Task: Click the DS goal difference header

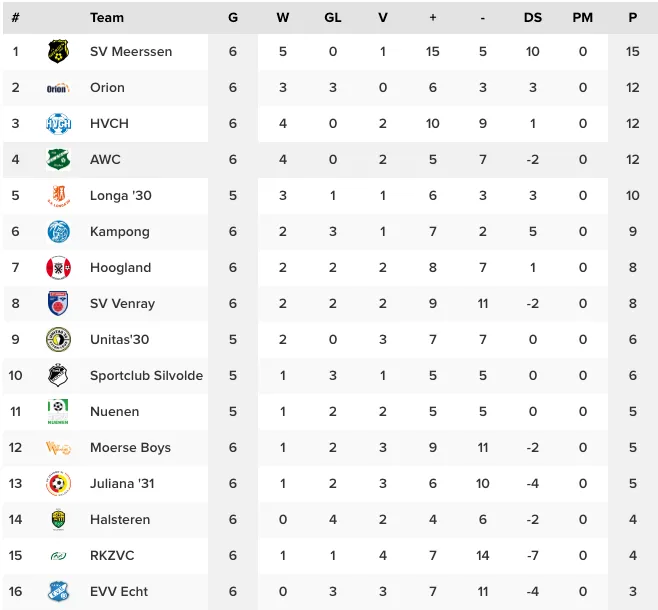Action: [x=533, y=17]
